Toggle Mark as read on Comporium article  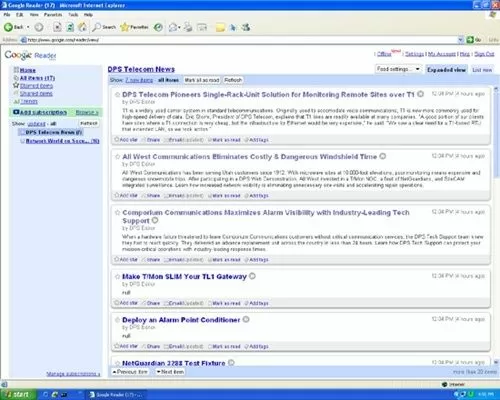224,260
